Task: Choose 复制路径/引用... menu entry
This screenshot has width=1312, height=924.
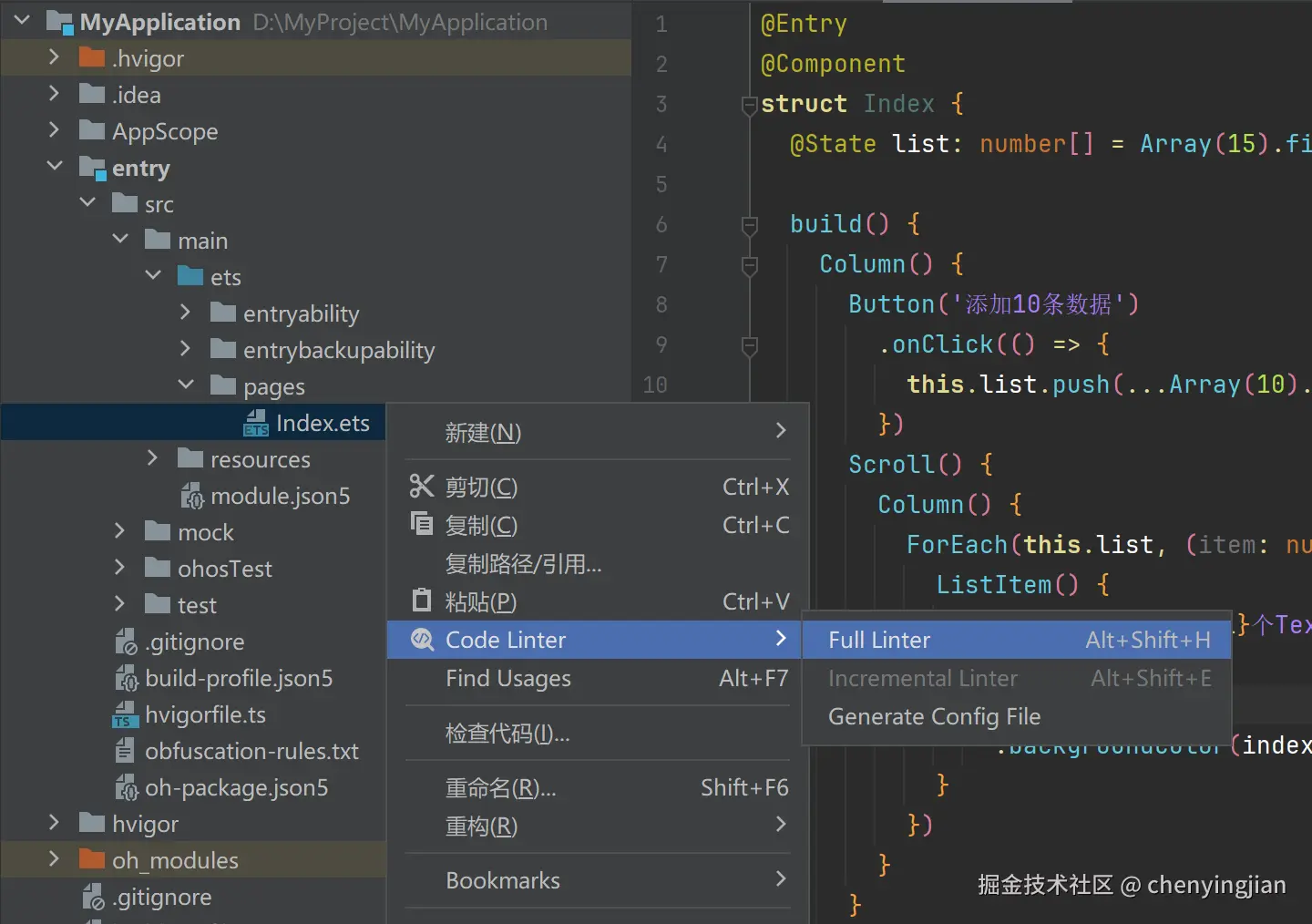Action: (x=598, y=563)
